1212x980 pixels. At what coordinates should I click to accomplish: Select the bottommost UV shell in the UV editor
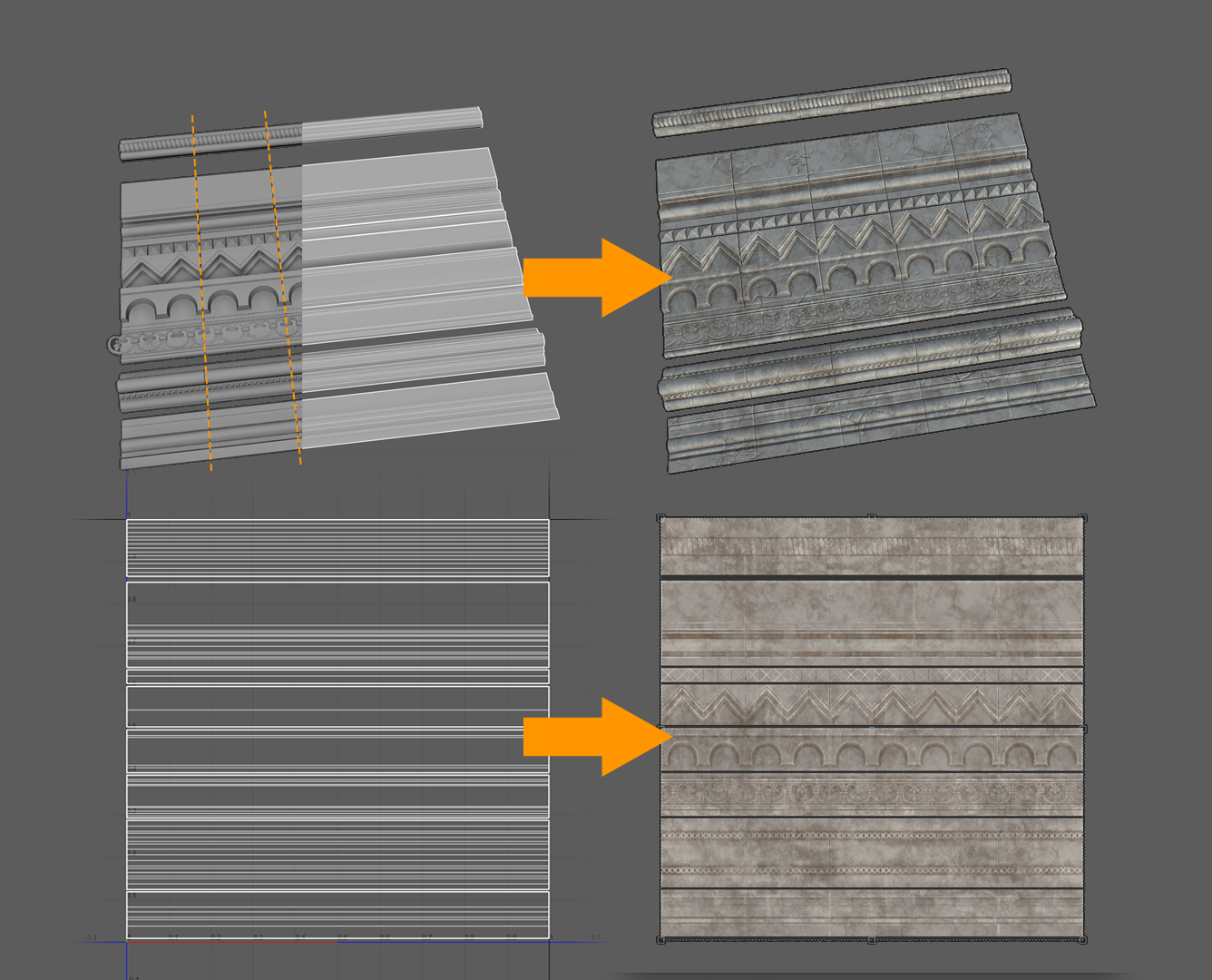[x=337, y=915]
